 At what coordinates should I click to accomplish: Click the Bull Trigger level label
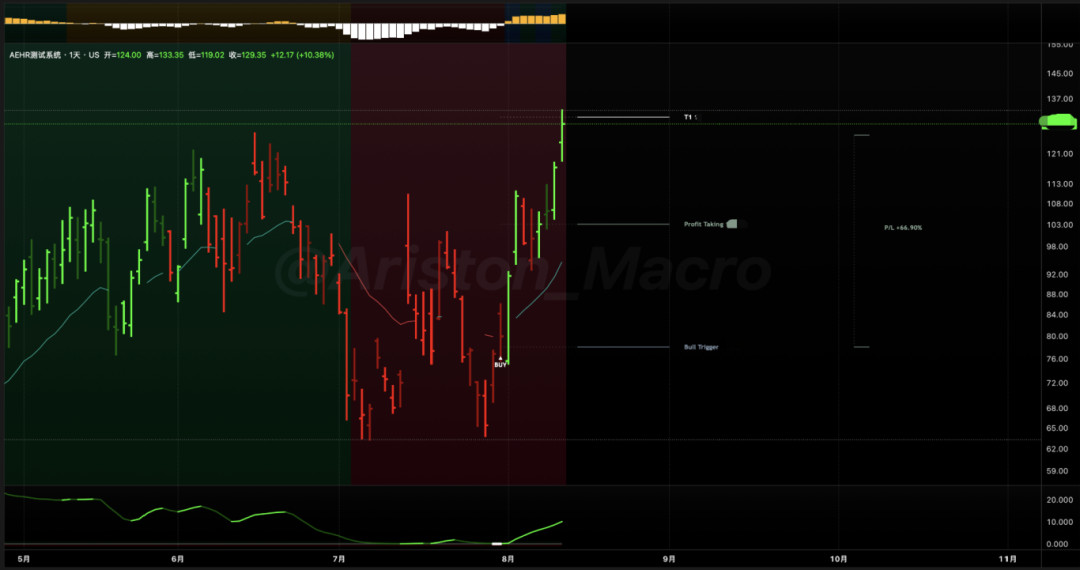[700, 347]
